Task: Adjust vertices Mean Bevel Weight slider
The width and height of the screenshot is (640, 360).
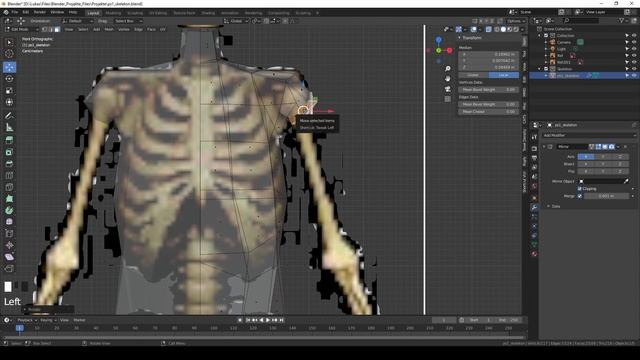Action: click(x=488, y=89)
